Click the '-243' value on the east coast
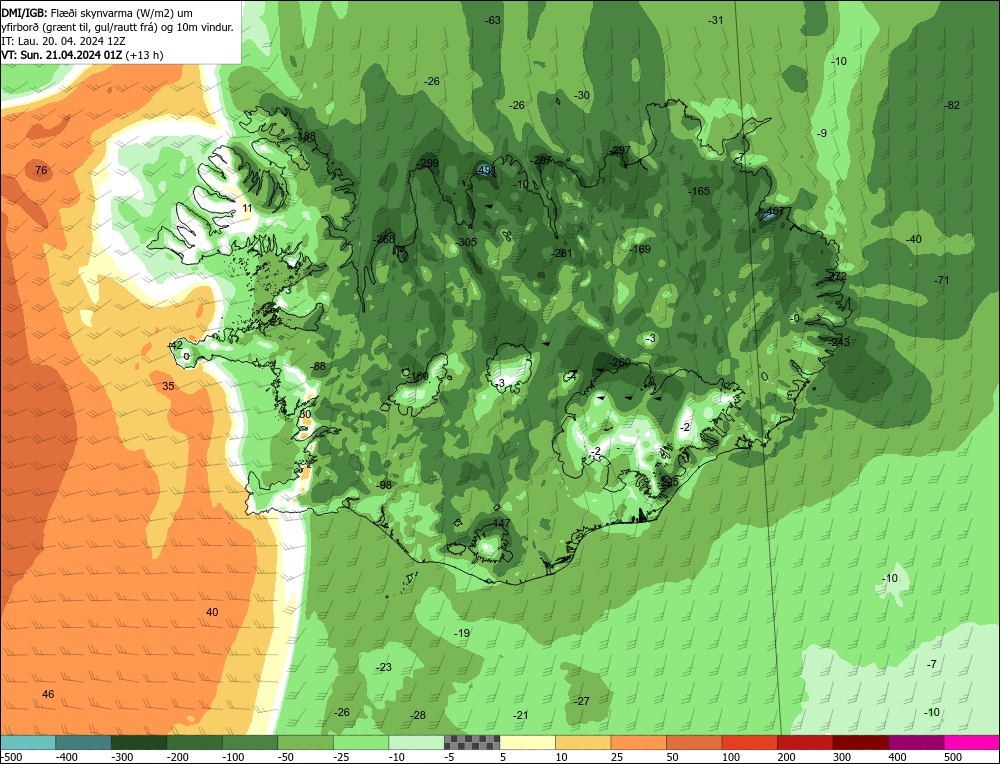 [x=839, y=342]
